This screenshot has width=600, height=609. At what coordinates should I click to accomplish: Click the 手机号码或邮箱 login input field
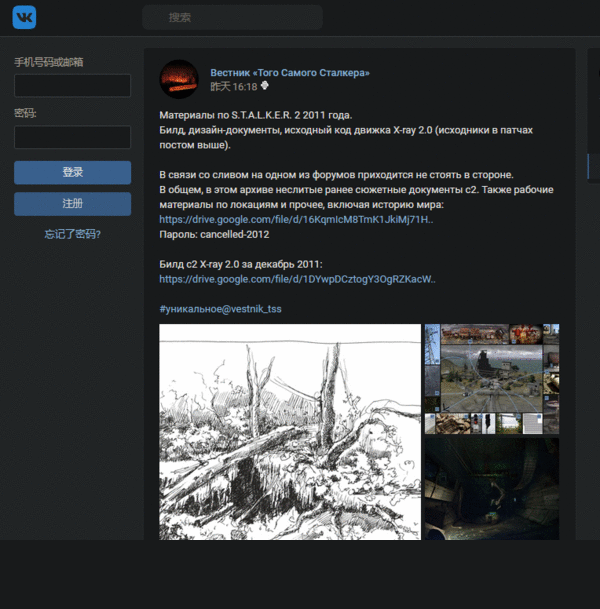click(72, 85)
